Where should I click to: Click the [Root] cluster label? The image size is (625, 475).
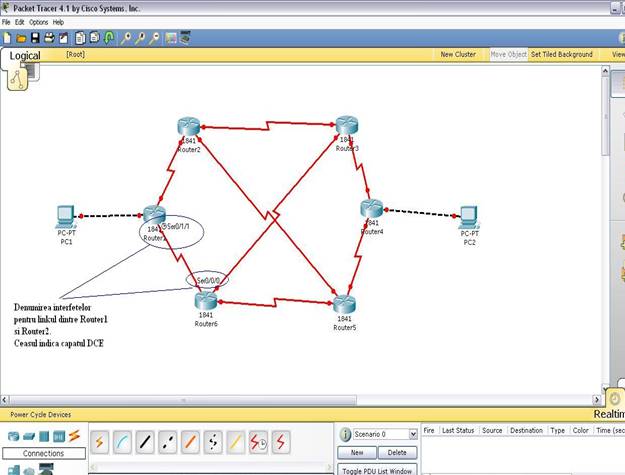(x=75, y=54)
